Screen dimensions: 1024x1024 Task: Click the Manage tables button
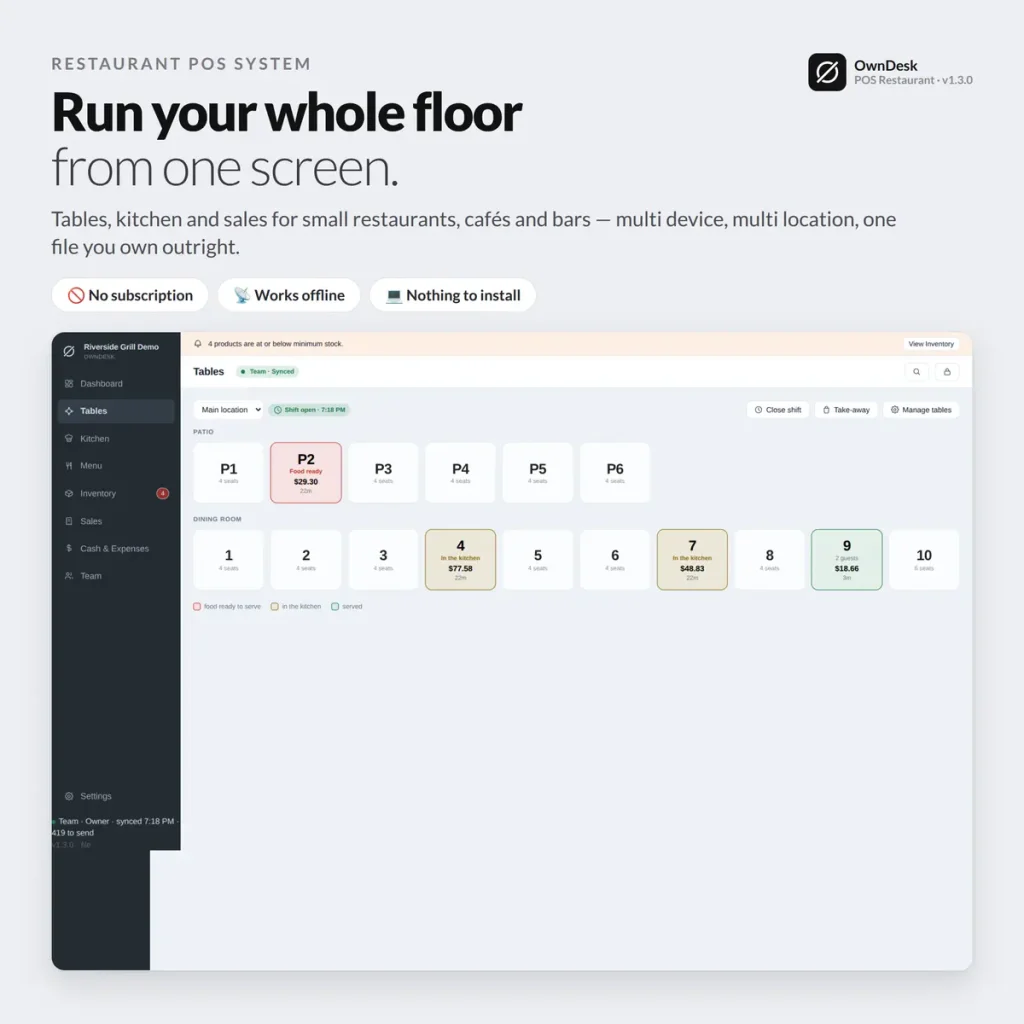pyautogui.click(x=921, y=409)
